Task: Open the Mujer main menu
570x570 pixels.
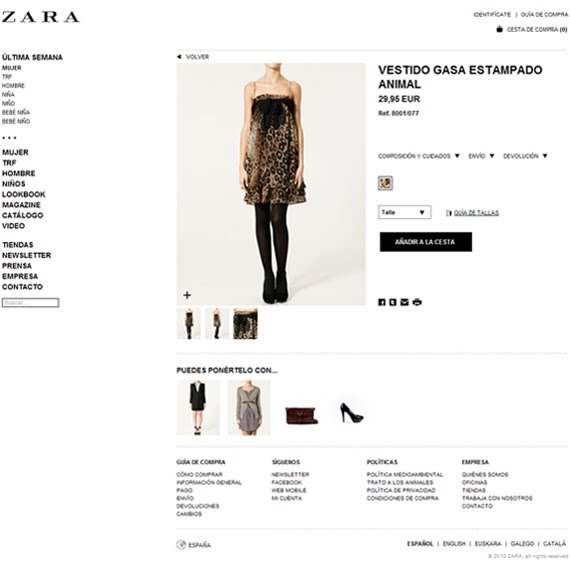Action: click(x=15, y=152)
